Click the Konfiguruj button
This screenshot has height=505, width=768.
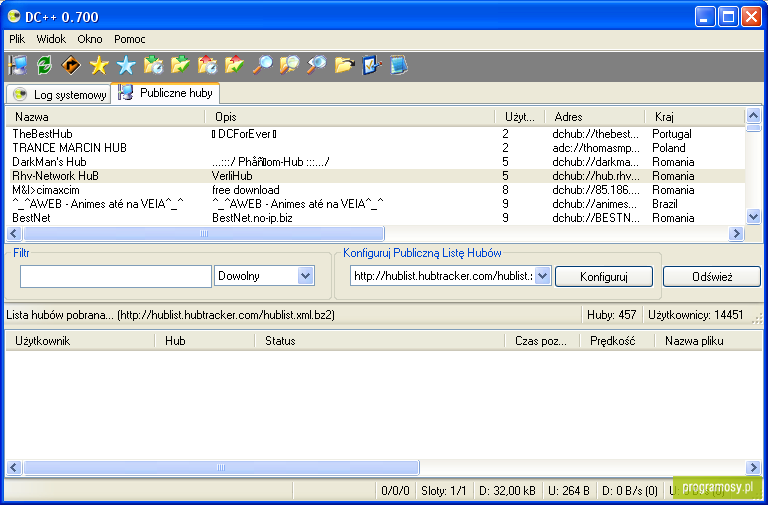(x=603, y=276)
